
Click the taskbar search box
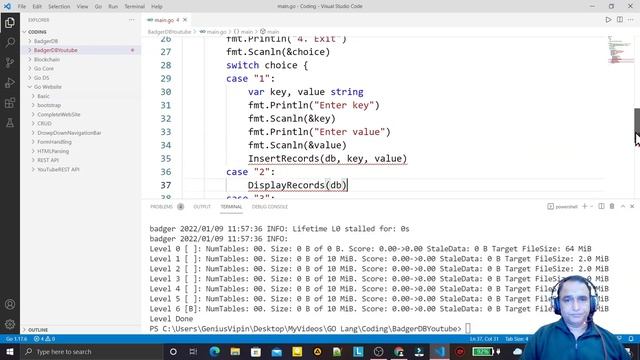coord(92,351)
